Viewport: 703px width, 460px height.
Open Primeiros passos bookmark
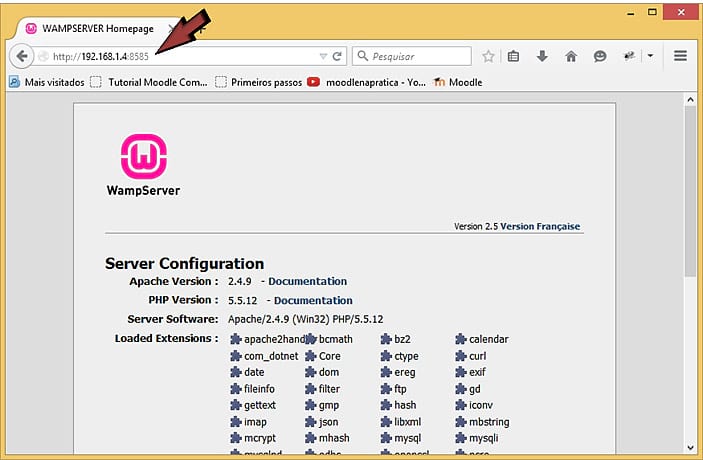[x=259, y=82]
